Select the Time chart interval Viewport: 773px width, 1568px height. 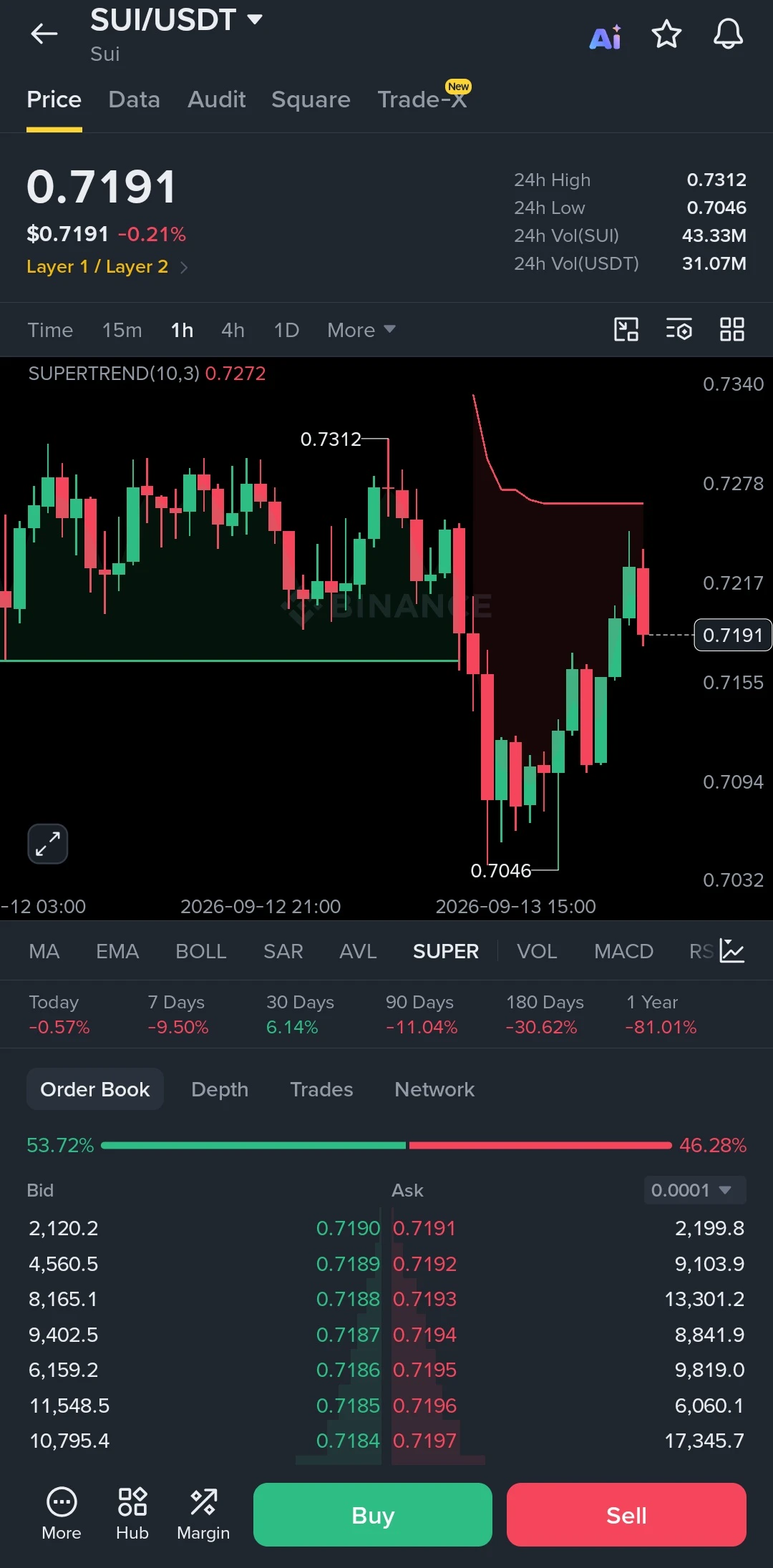[50, 330]
